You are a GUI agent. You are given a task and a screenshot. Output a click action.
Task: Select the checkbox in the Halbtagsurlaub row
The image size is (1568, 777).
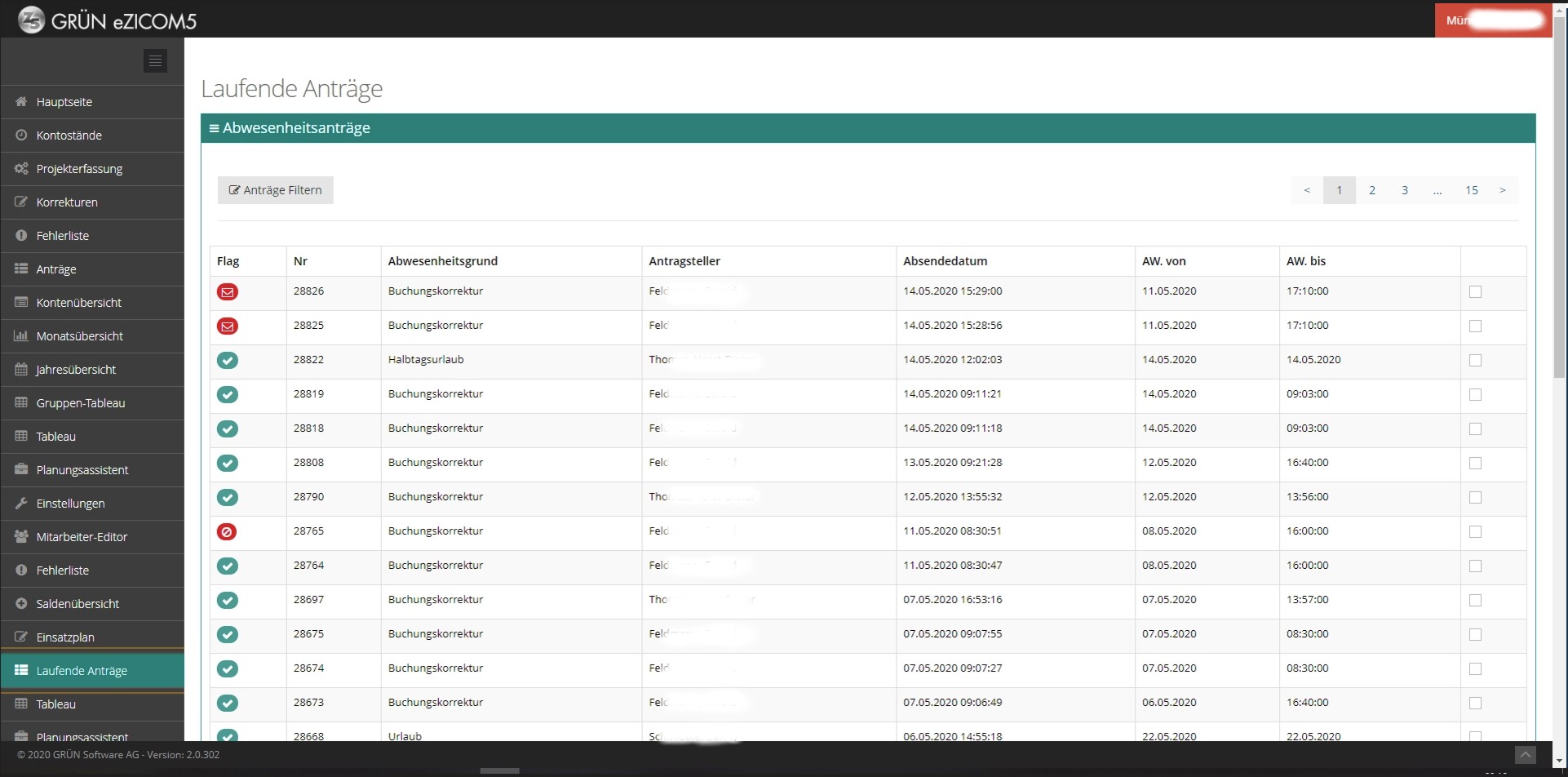(1475, 361)
